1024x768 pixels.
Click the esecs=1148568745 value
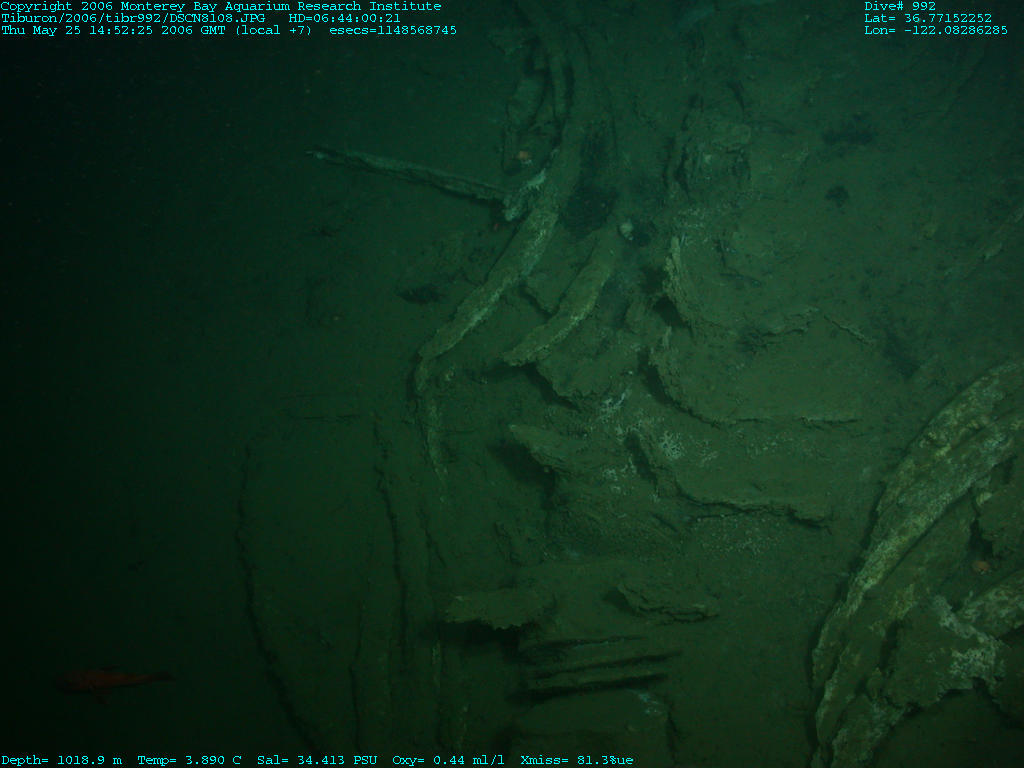coord(393,30)
